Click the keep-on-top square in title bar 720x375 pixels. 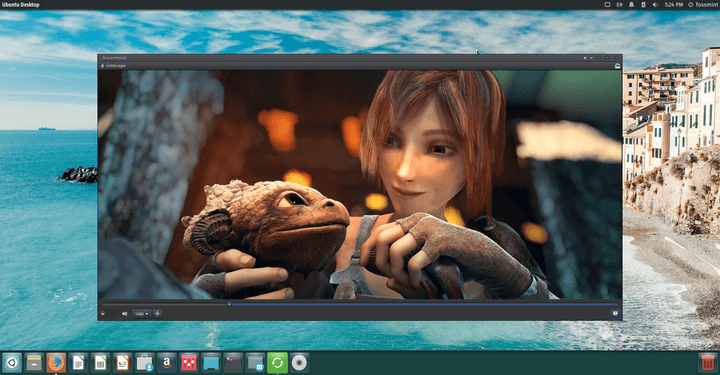(x=585, y=58)
